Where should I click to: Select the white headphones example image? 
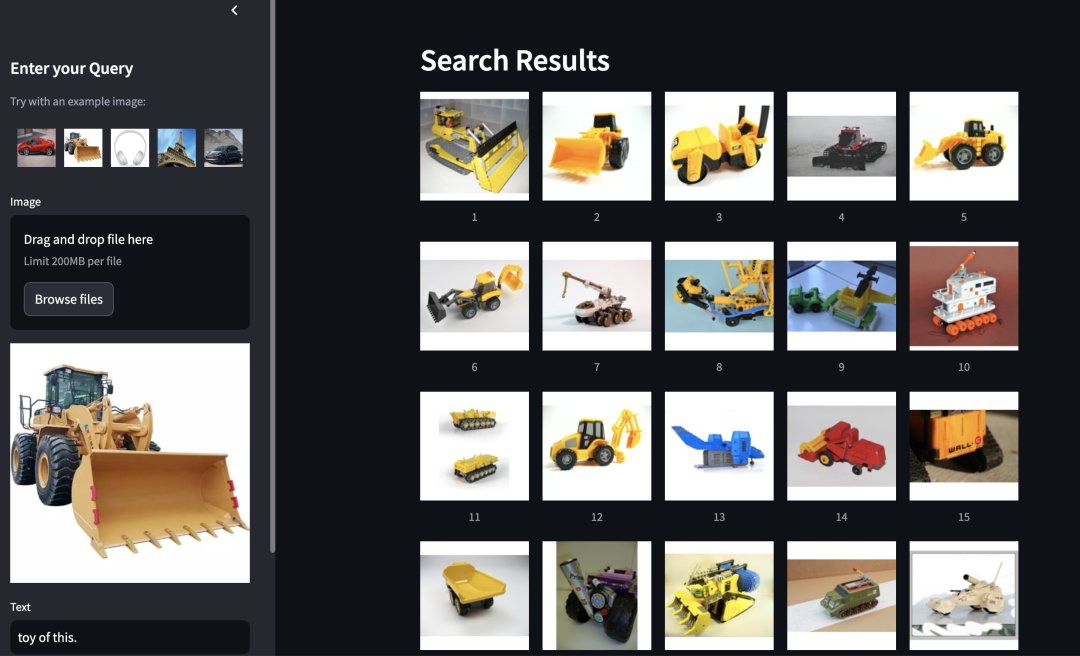(129, 147)
